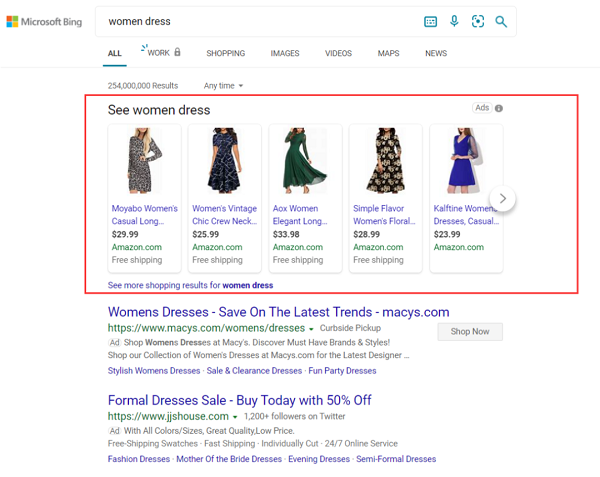The width and height of the screenshot is (600, 477).
Task: Open Women's Vintage navy dress thumbnail
Action: [225, 161]
